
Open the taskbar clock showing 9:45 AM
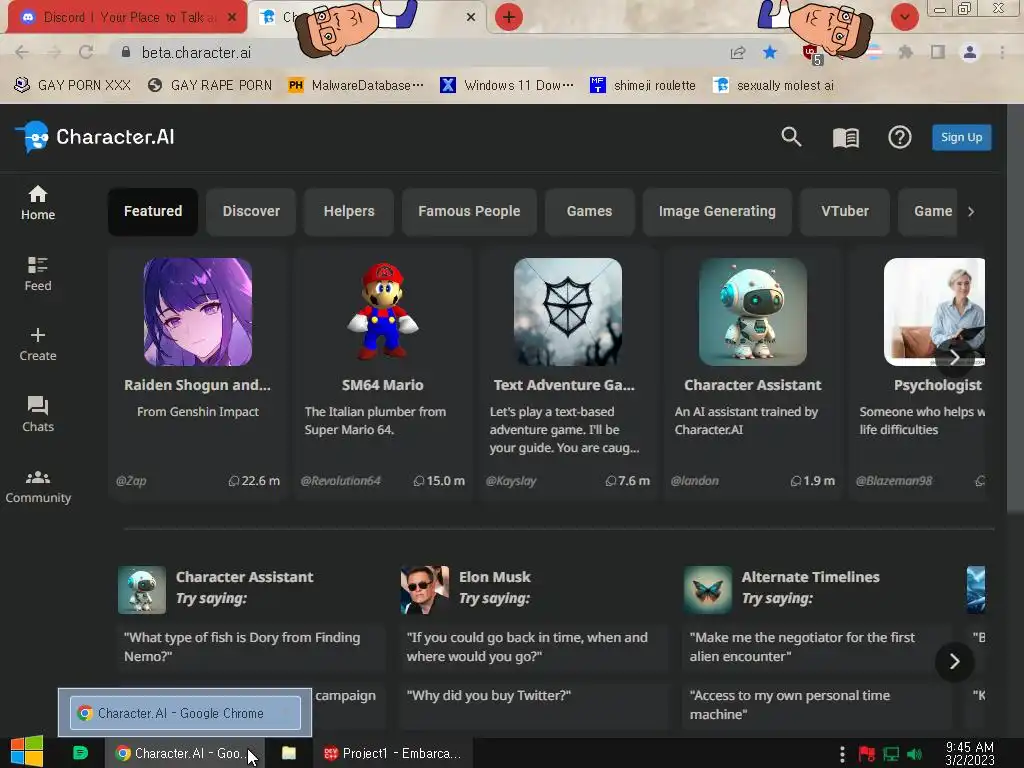[x=970, y=753]
